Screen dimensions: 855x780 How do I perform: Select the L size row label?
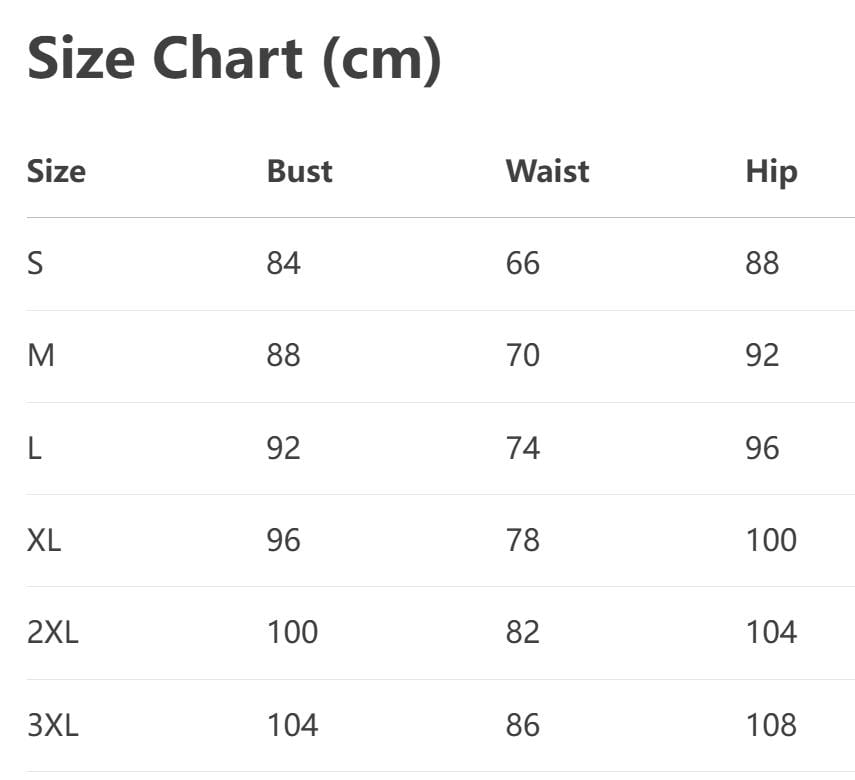[34, 447]
